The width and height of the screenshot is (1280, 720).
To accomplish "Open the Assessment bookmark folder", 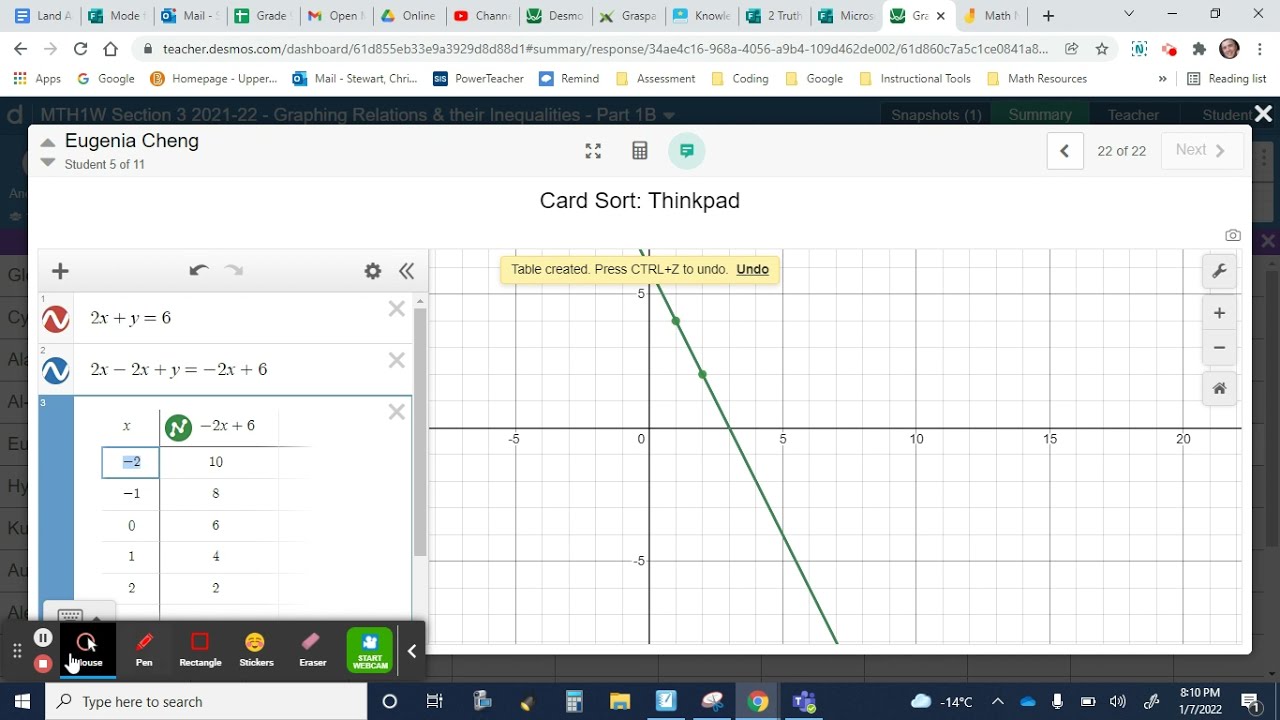I will pos(655,78).
